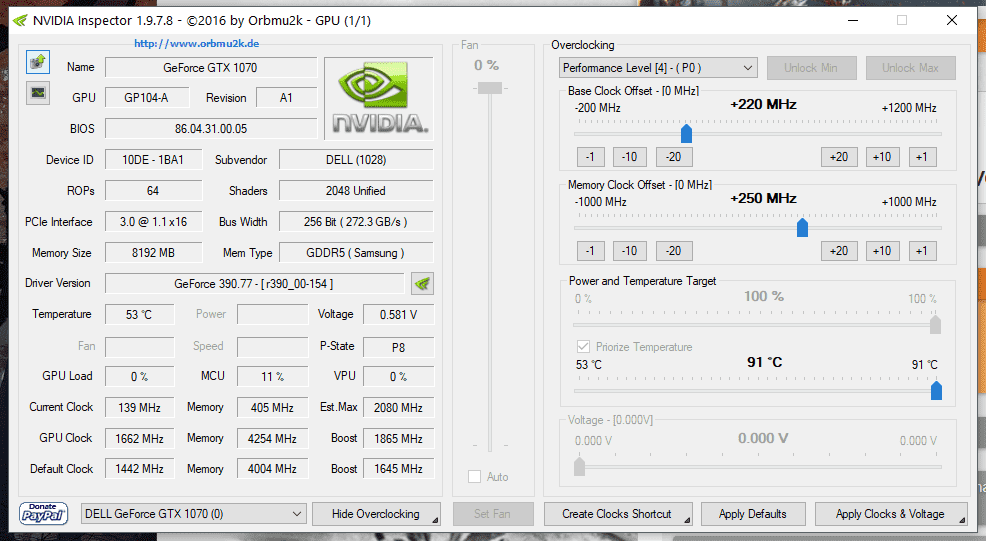
Task: Click the Name field GeForce GTX 1070
Action: tap(211, 67)
